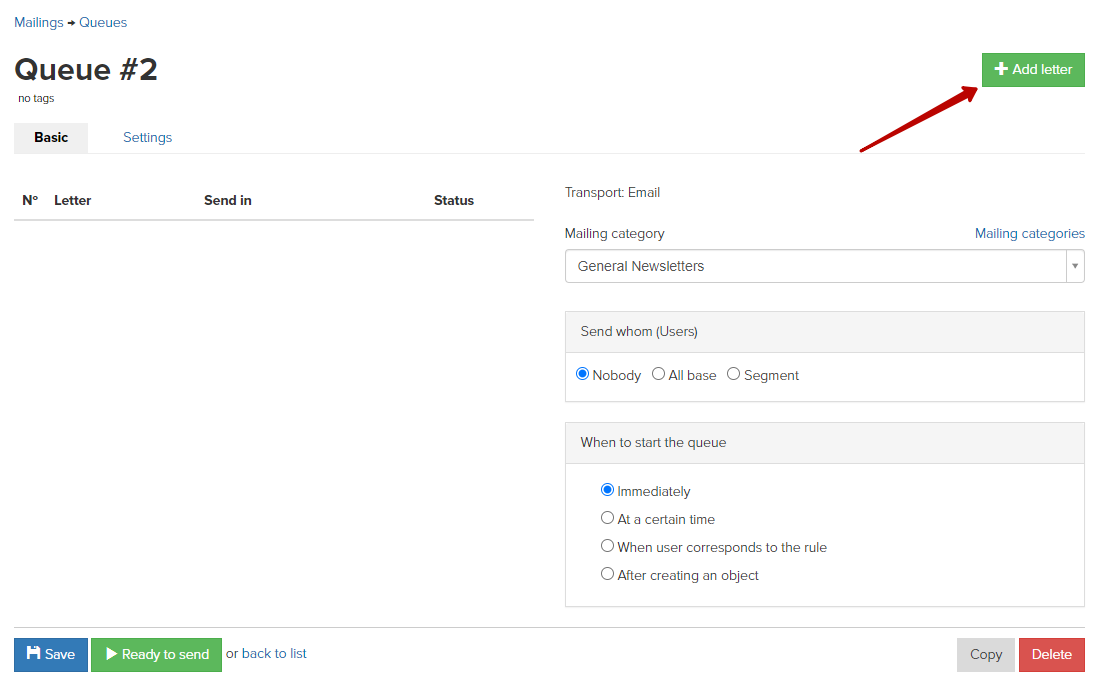Click the Status column header
This screenshot has width=1100, height=689.
pyautogui.click(x=454, y=201)
